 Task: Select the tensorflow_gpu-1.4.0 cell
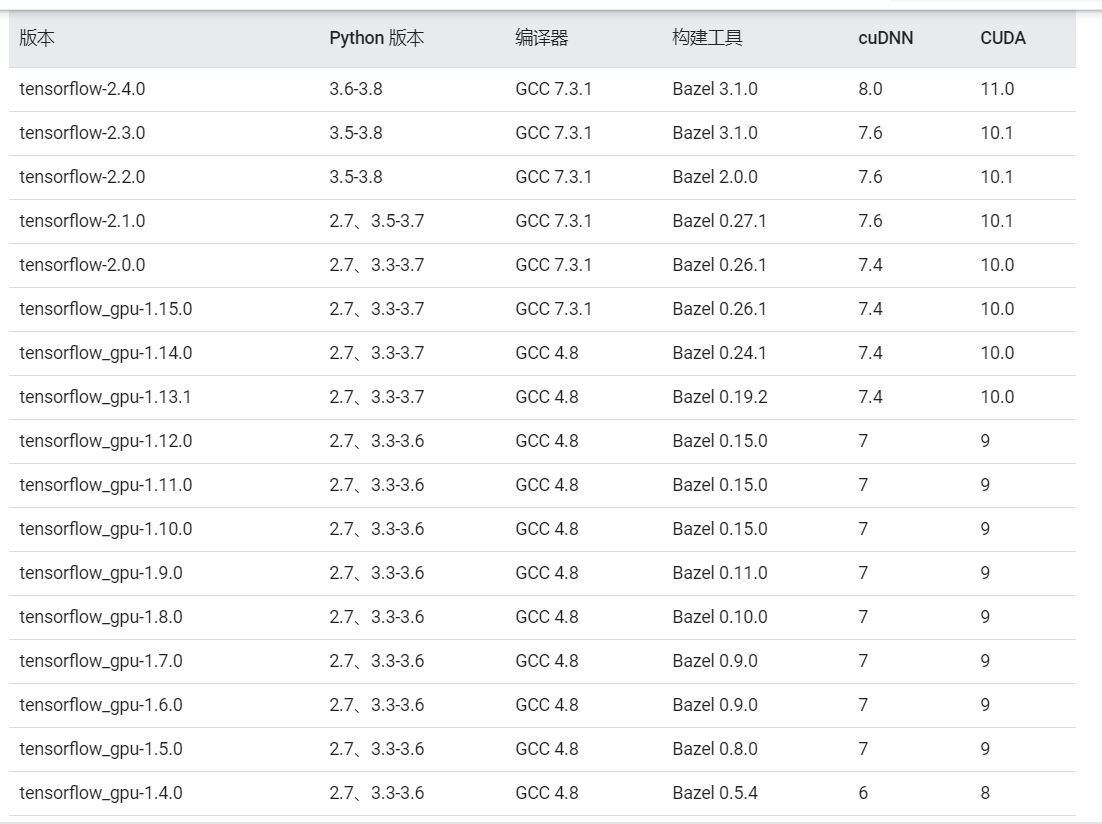(x=101, y=793)
